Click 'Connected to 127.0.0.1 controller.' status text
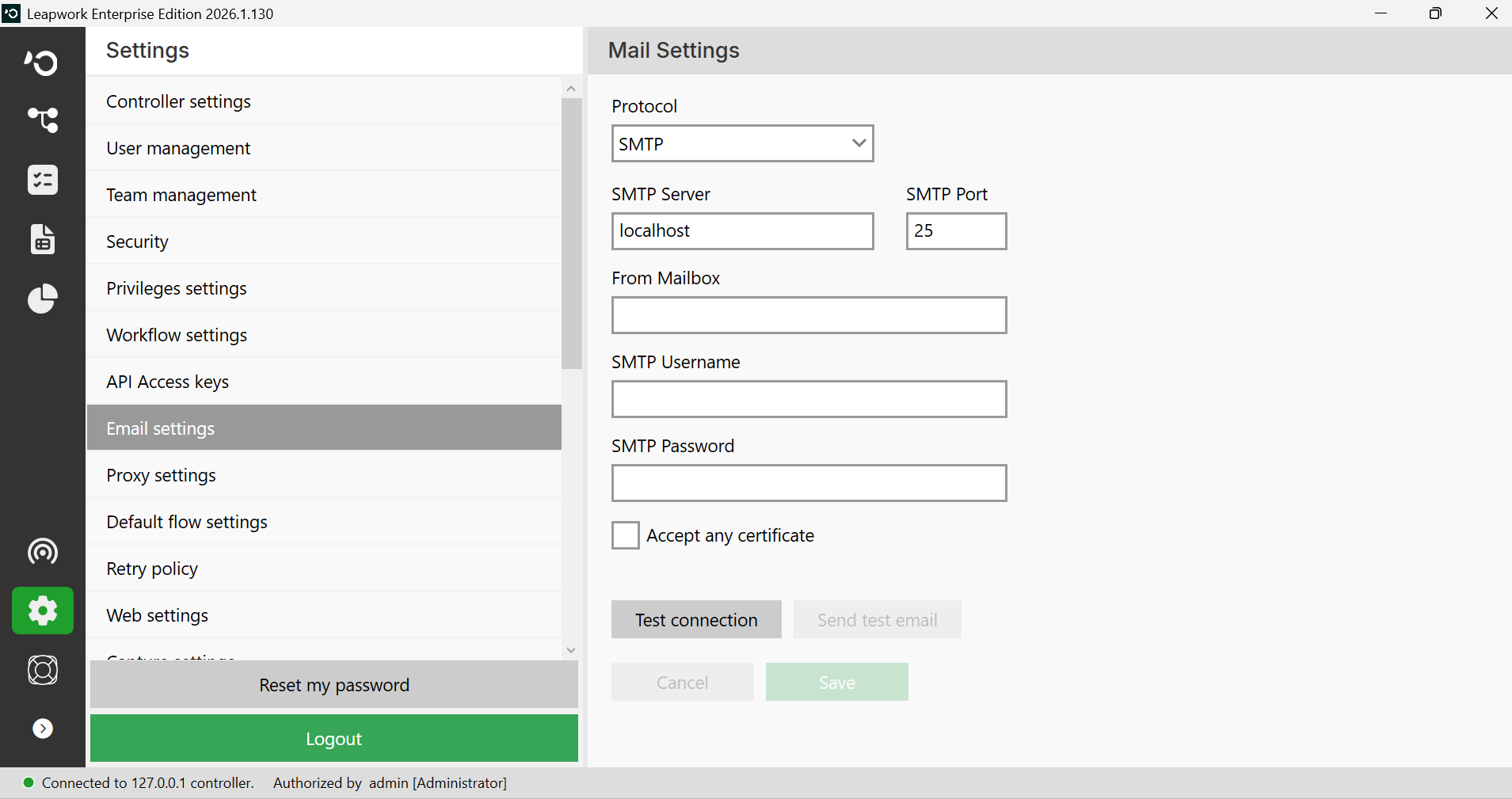This screenshot has width=1512, height=799. [148, 782]
